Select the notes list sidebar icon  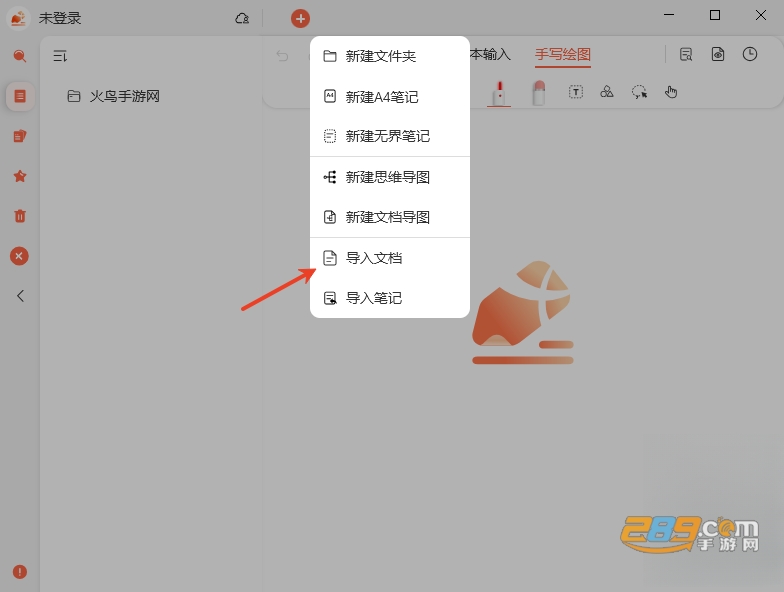click(x=20, y=96)
